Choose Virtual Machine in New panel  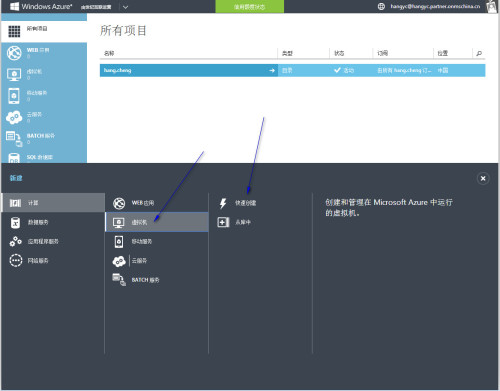tap(157, 222)
